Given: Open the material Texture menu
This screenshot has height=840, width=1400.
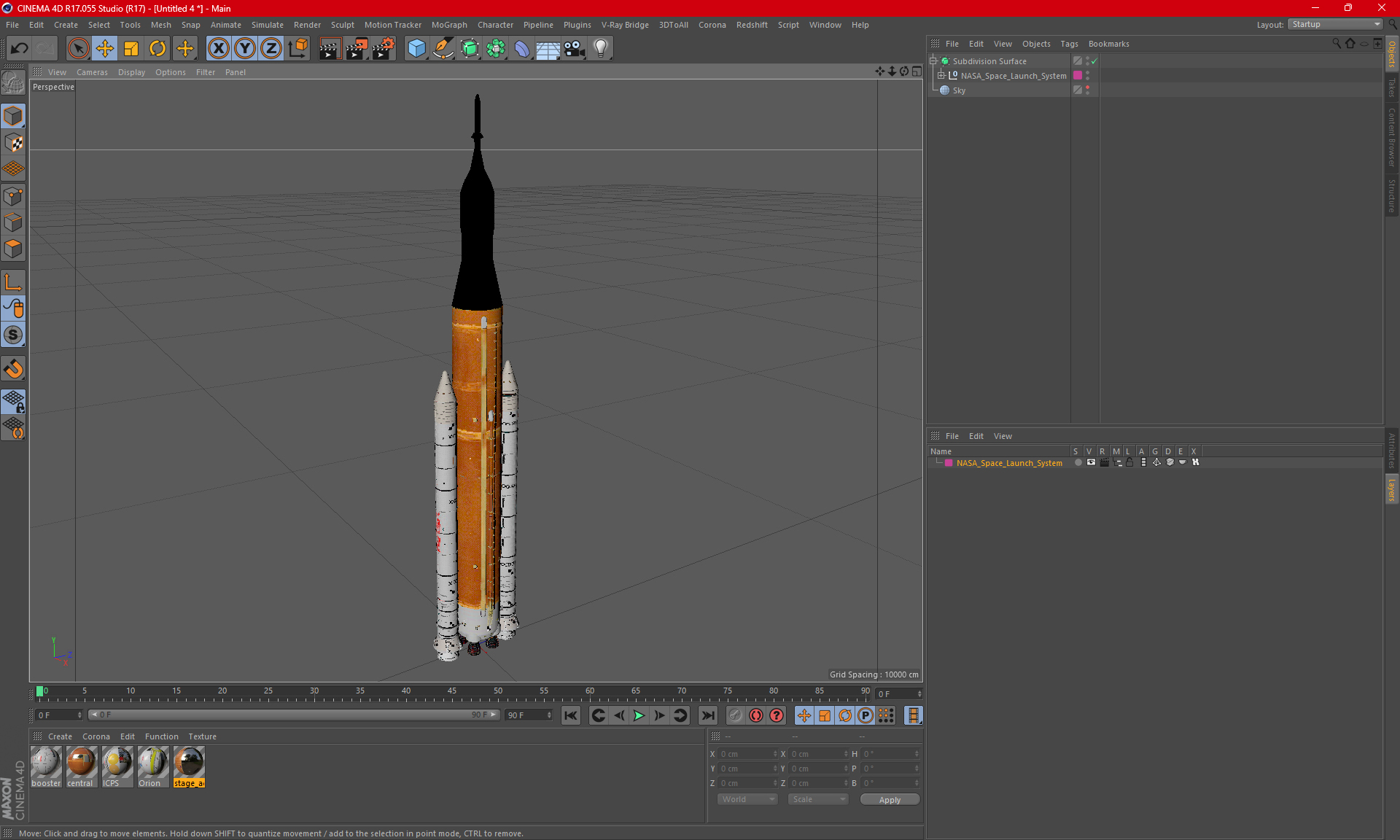Looking at the screenshot, I should 202,736.
